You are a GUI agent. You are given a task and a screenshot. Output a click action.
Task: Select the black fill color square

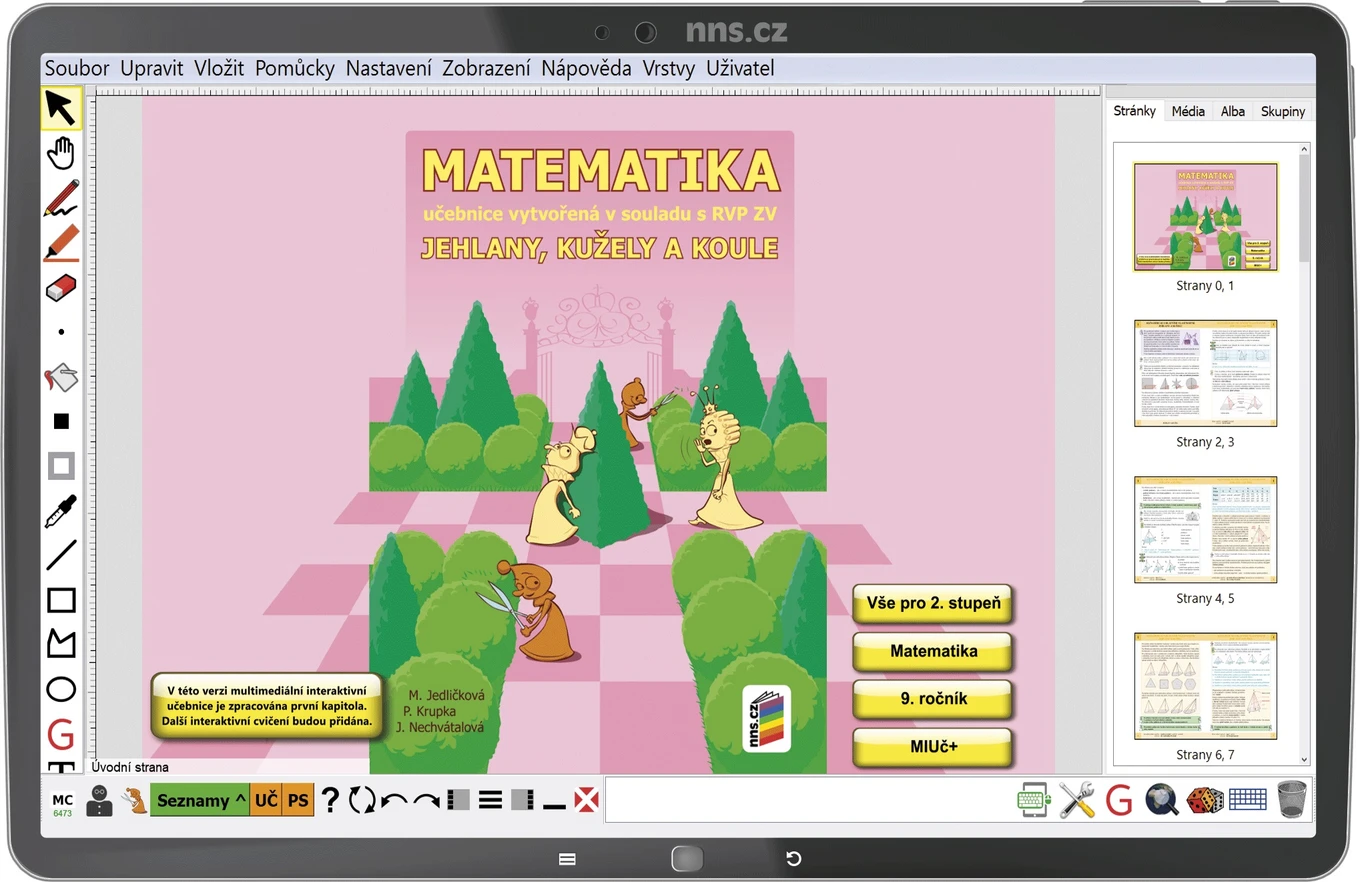click(61, 422)
